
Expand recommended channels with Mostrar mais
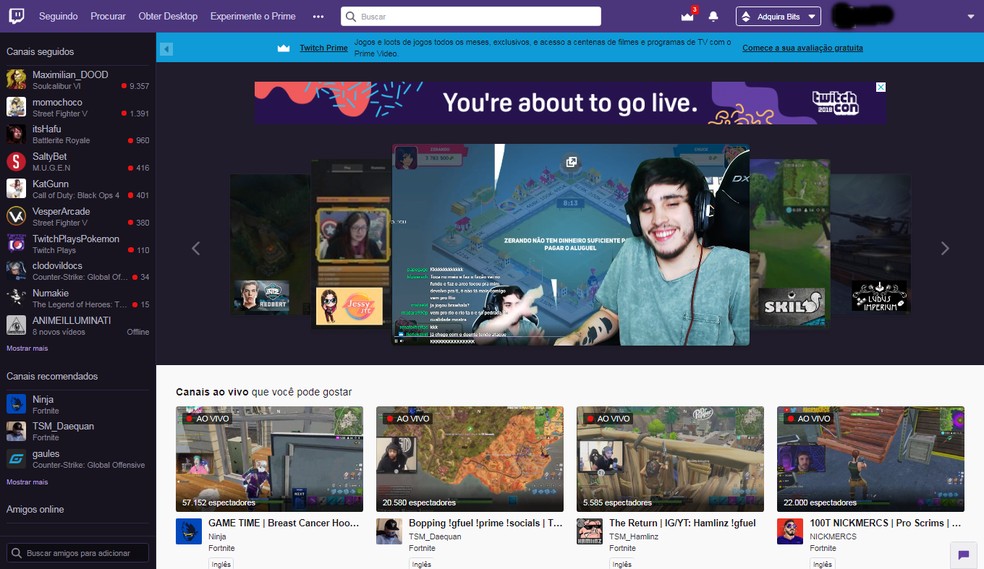click(x=27, y=482)
